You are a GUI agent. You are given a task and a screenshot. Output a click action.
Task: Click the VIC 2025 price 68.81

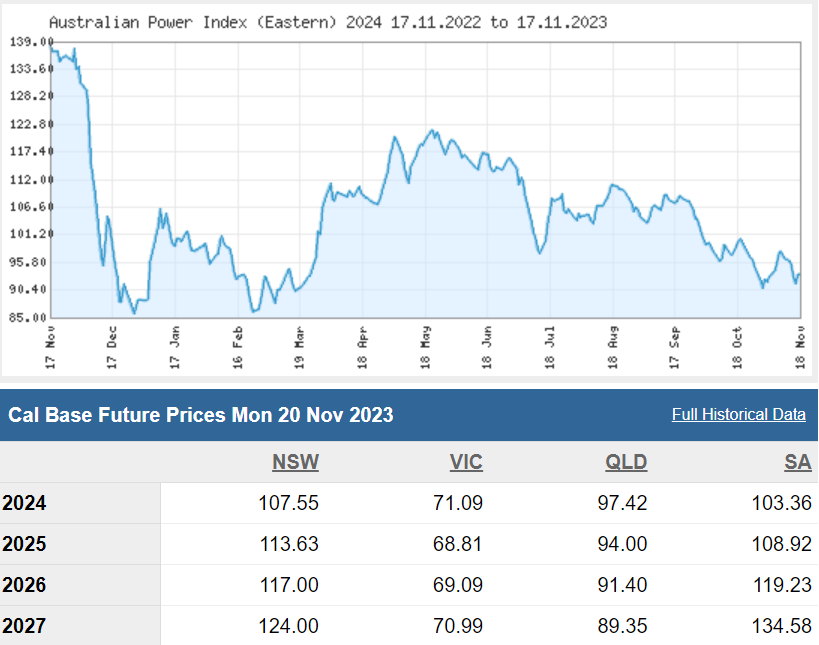[x=455, y=544]
